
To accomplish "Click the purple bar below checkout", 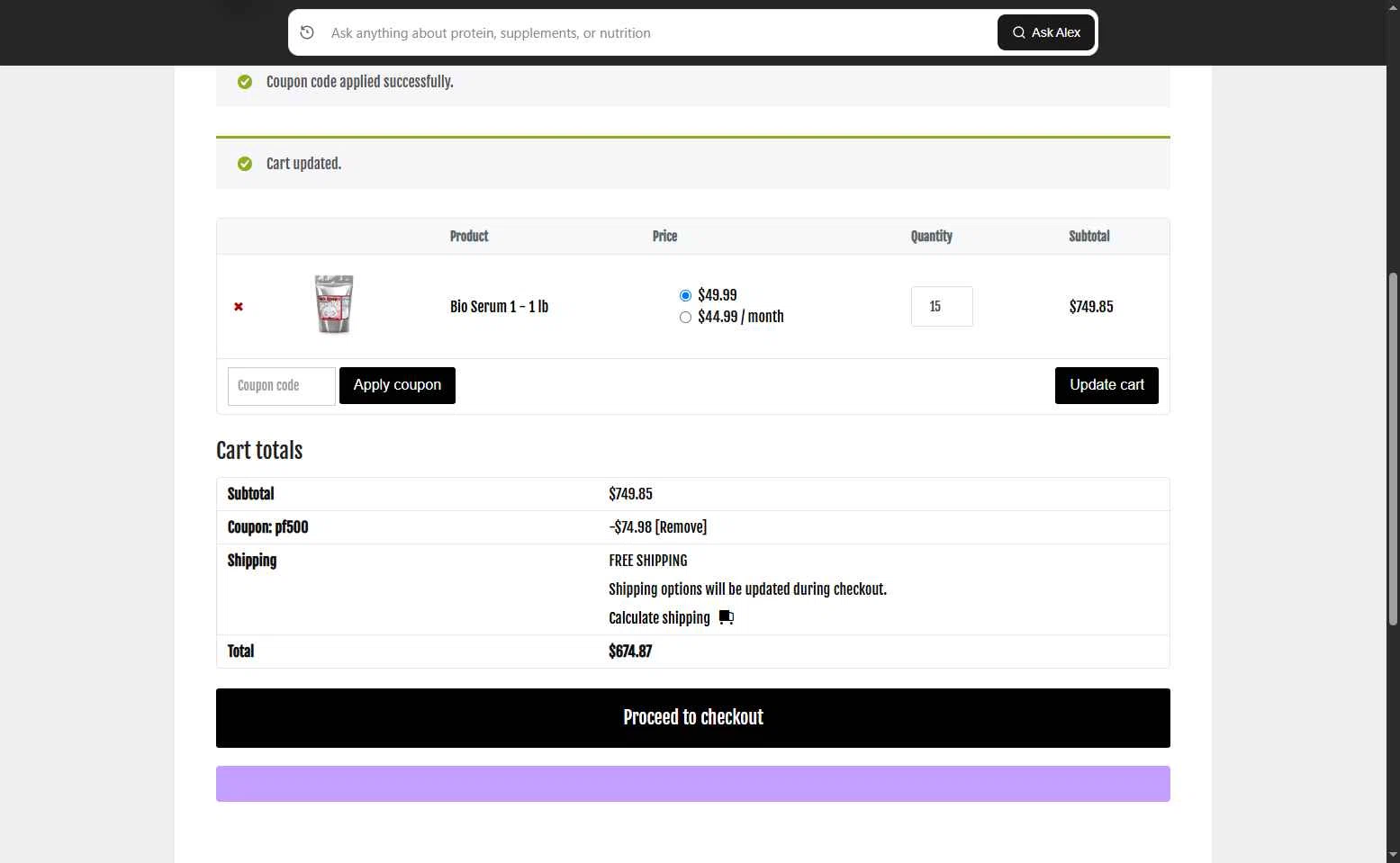I will [693, 784].
